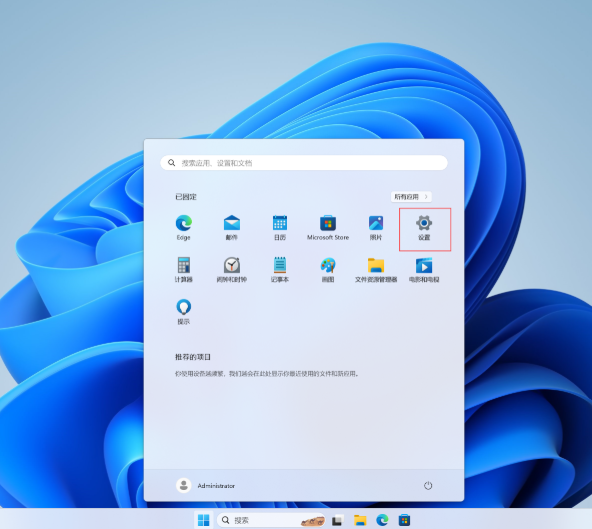The image size is (592, 529).
Task: Launch the Calculator (计算器) app
Action: click(183, 270)
